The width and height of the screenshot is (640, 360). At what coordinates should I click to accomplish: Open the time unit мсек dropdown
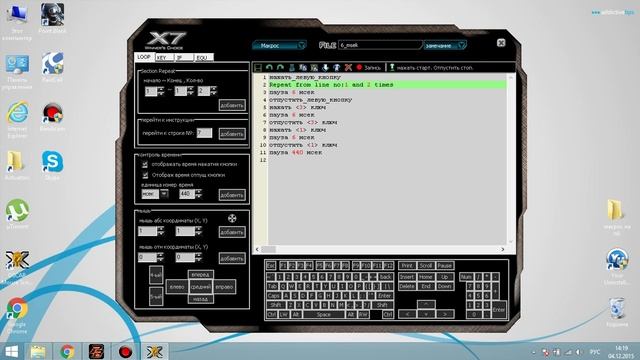[164, 193]
